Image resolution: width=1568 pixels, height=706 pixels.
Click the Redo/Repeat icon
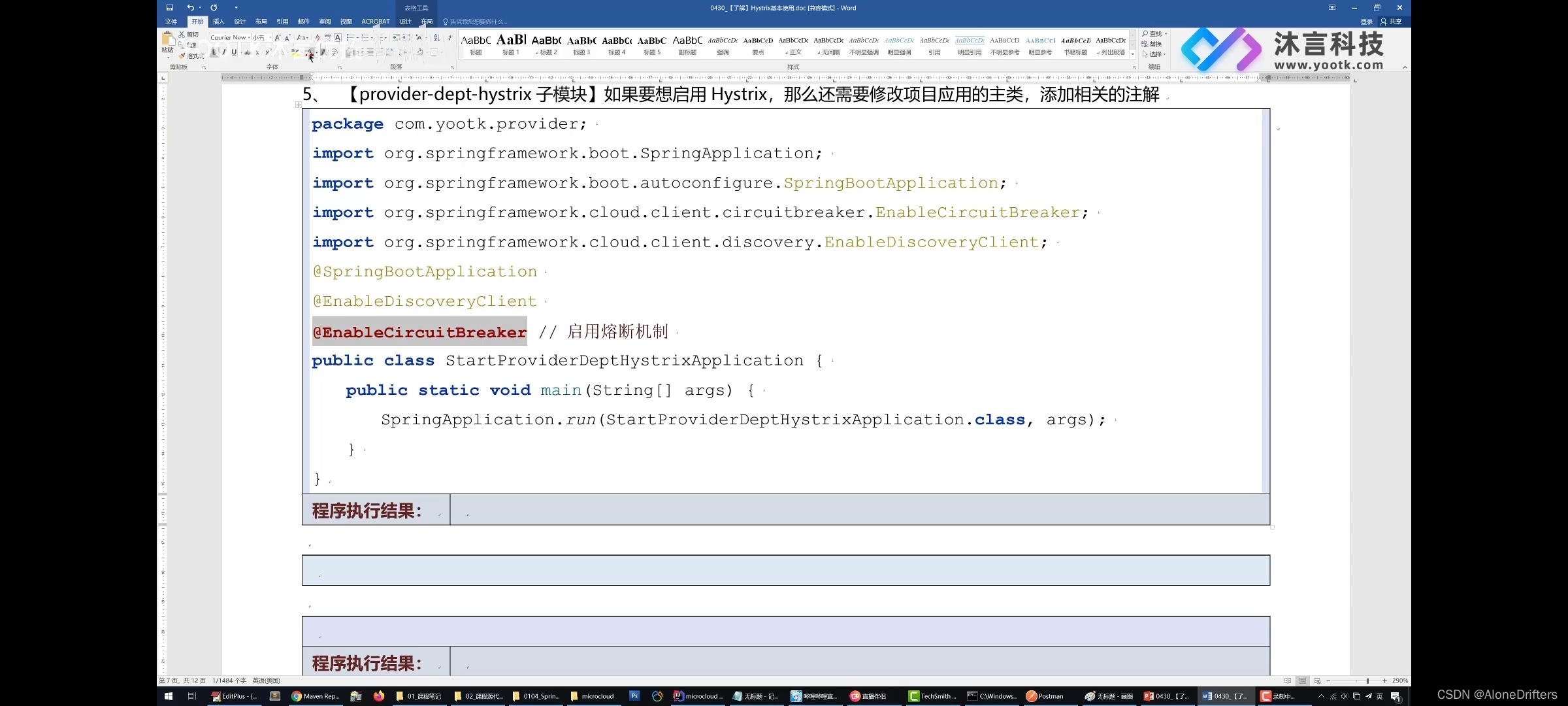point(214,8)
